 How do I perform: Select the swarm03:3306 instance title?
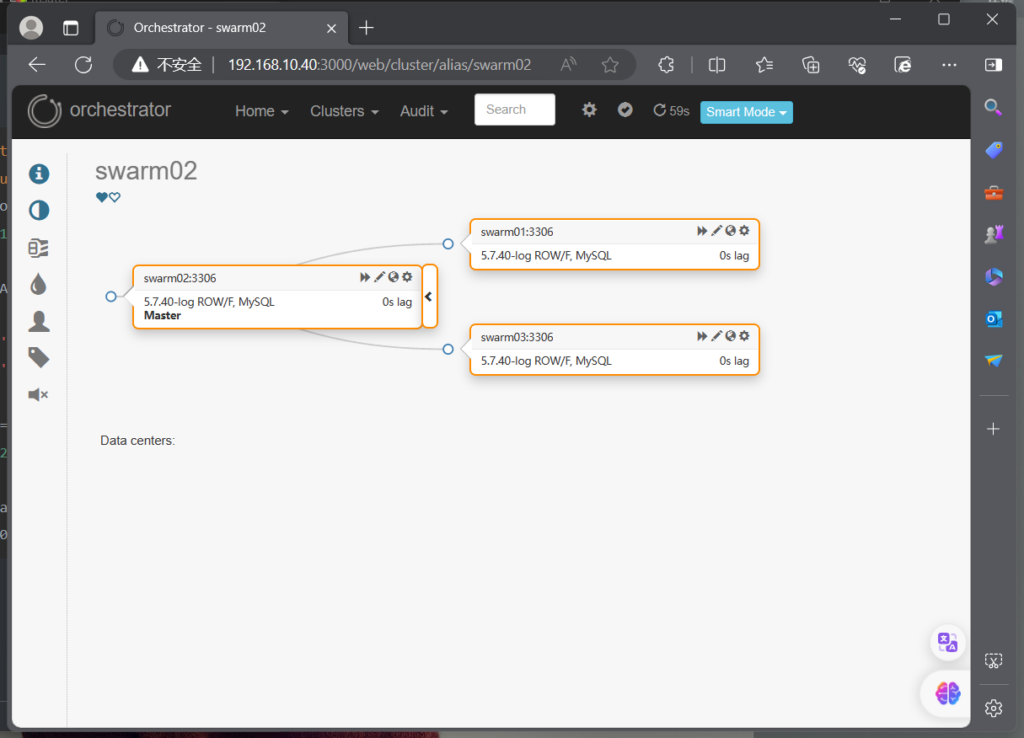pos(517,337)
